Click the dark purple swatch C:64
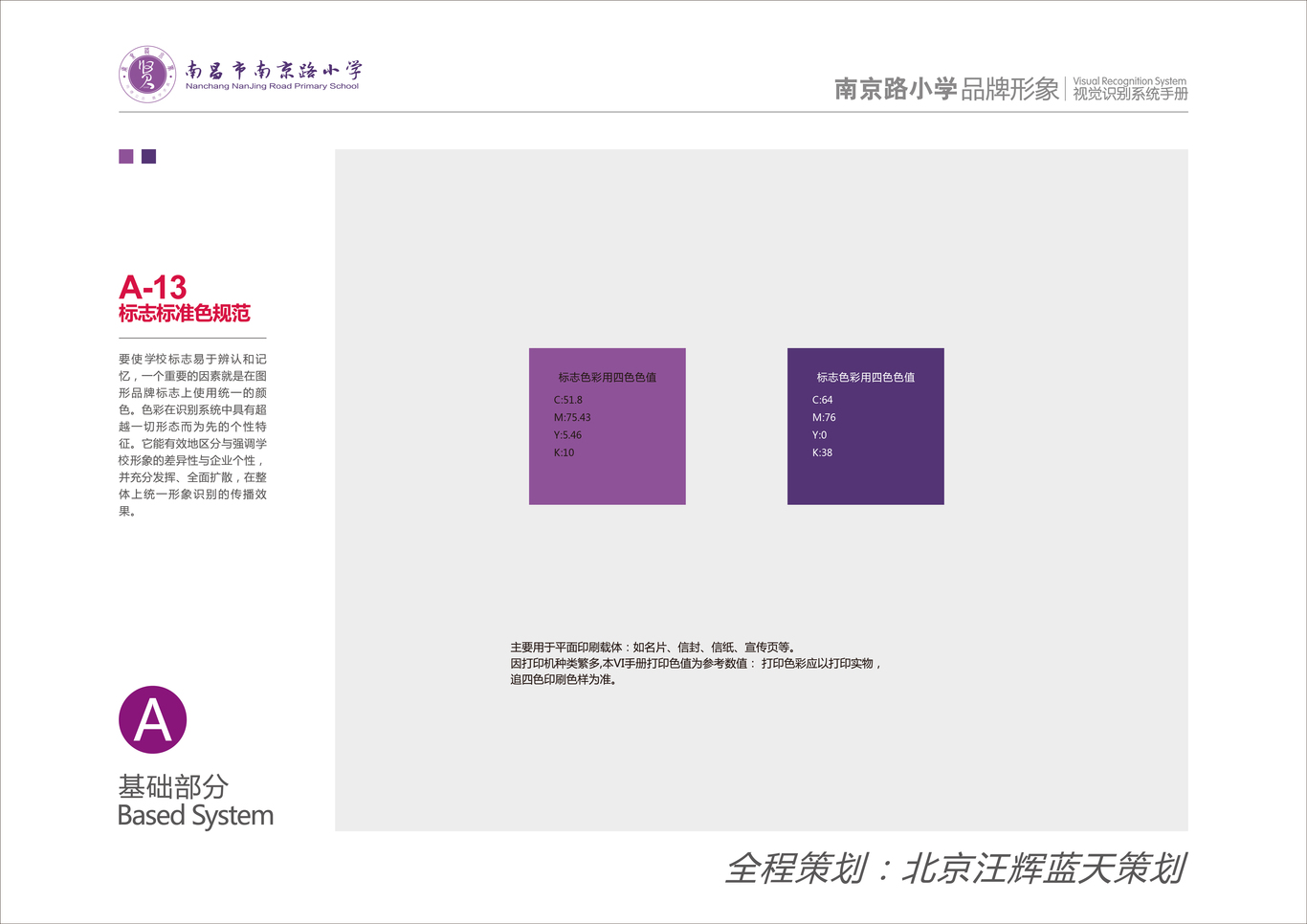Image resolution: width=1307 pixels, height=924 pixels. [x=866, y=427]
